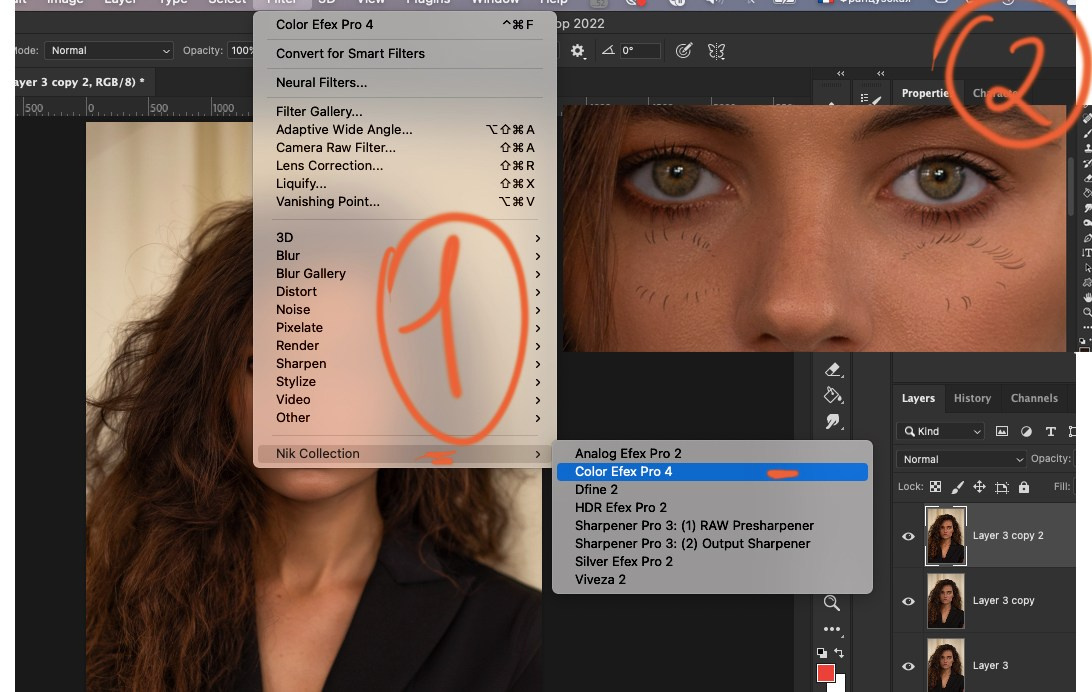Viewport: 1092px width, 692px height.
Task: Hide the Layer 3 layer
Action: coord(908,665)
